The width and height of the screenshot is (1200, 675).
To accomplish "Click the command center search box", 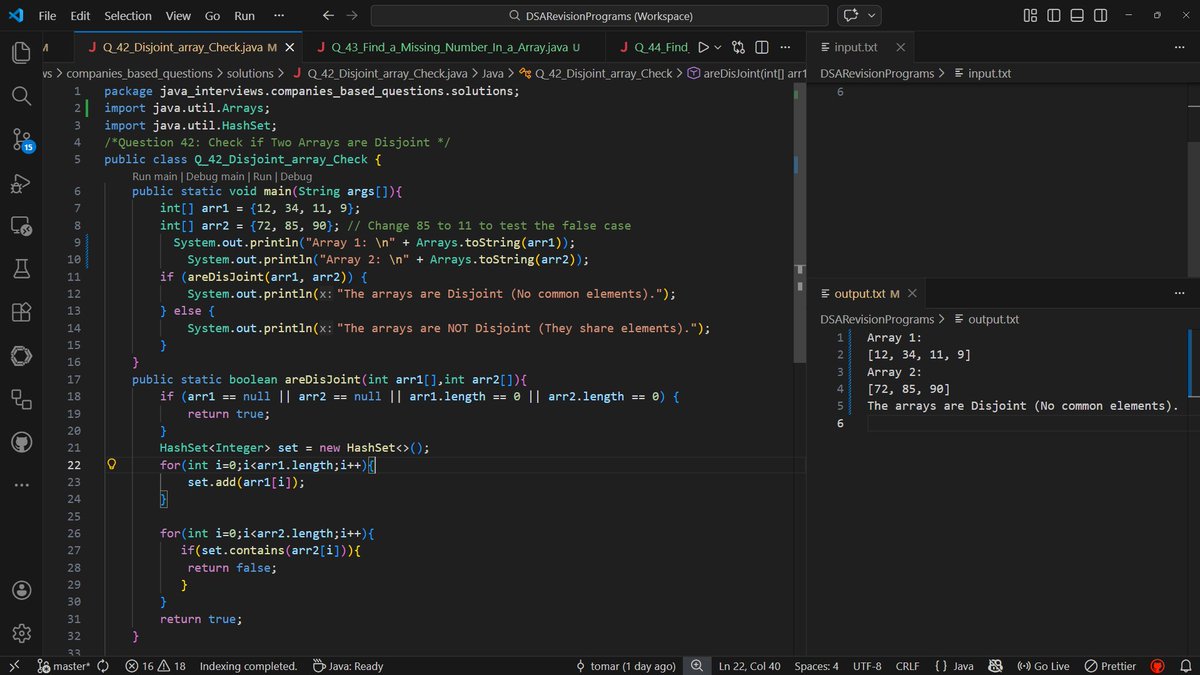I will click(600, 16).
